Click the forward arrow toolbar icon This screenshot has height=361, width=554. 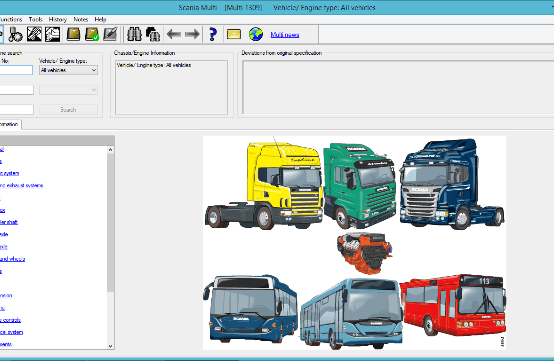[192, 34]
